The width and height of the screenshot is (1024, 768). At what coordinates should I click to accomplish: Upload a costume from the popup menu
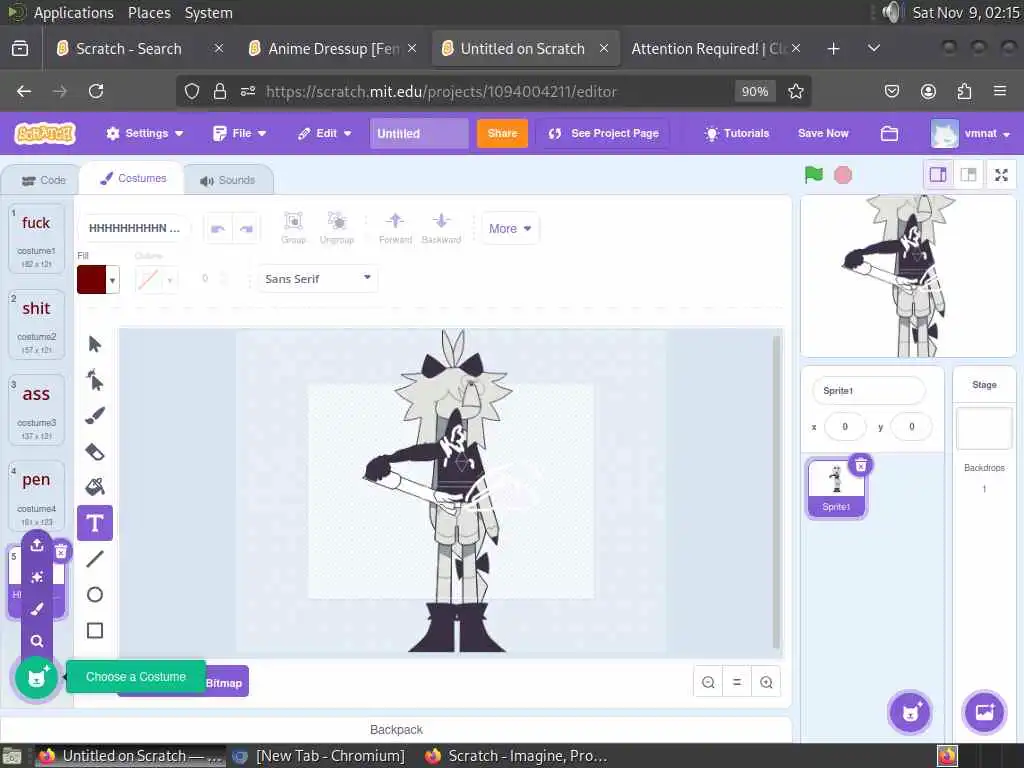tap(37, 545)
